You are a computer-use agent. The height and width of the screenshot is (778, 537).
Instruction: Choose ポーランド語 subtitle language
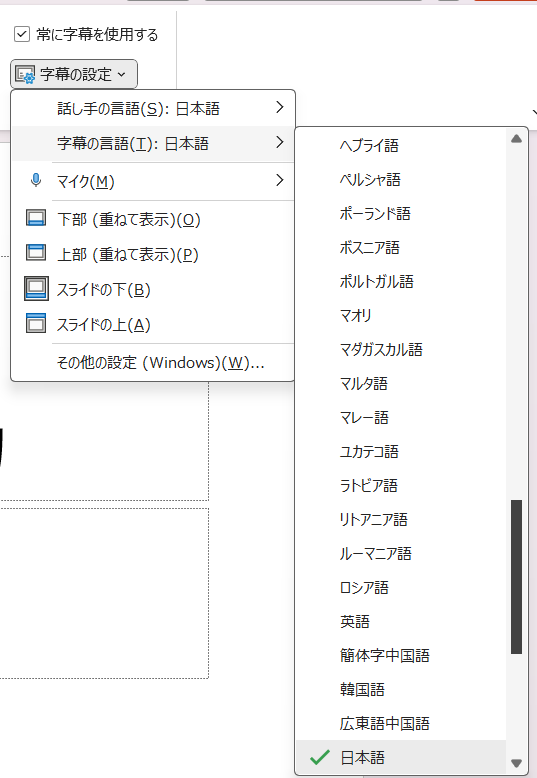(x=401, y=213)
